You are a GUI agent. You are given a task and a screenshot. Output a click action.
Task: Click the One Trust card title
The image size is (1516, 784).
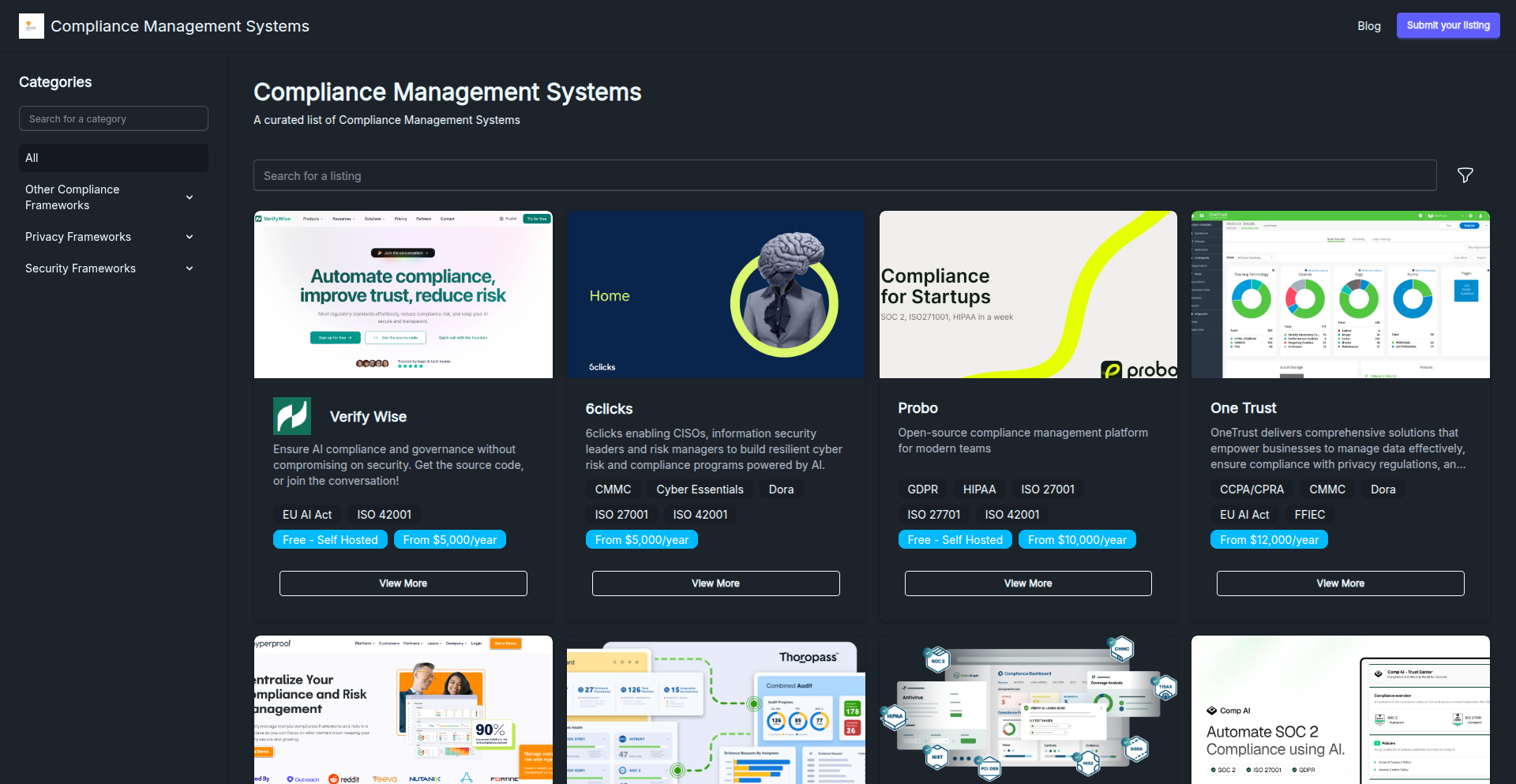[1244, 408]
